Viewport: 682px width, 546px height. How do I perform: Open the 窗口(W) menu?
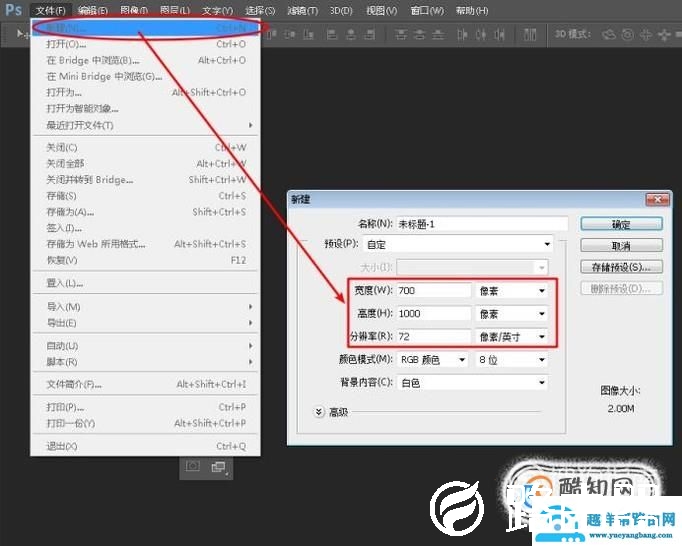(x=427, y=10)
